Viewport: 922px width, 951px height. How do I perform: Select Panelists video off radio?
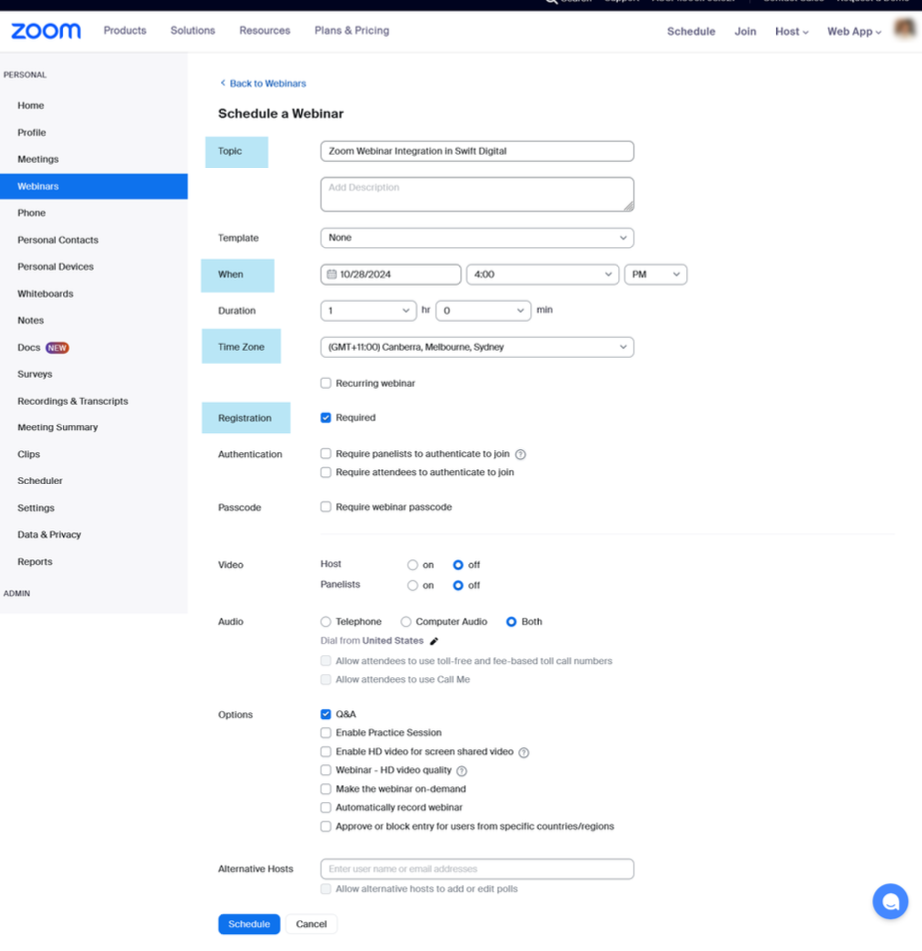(458, 585)
